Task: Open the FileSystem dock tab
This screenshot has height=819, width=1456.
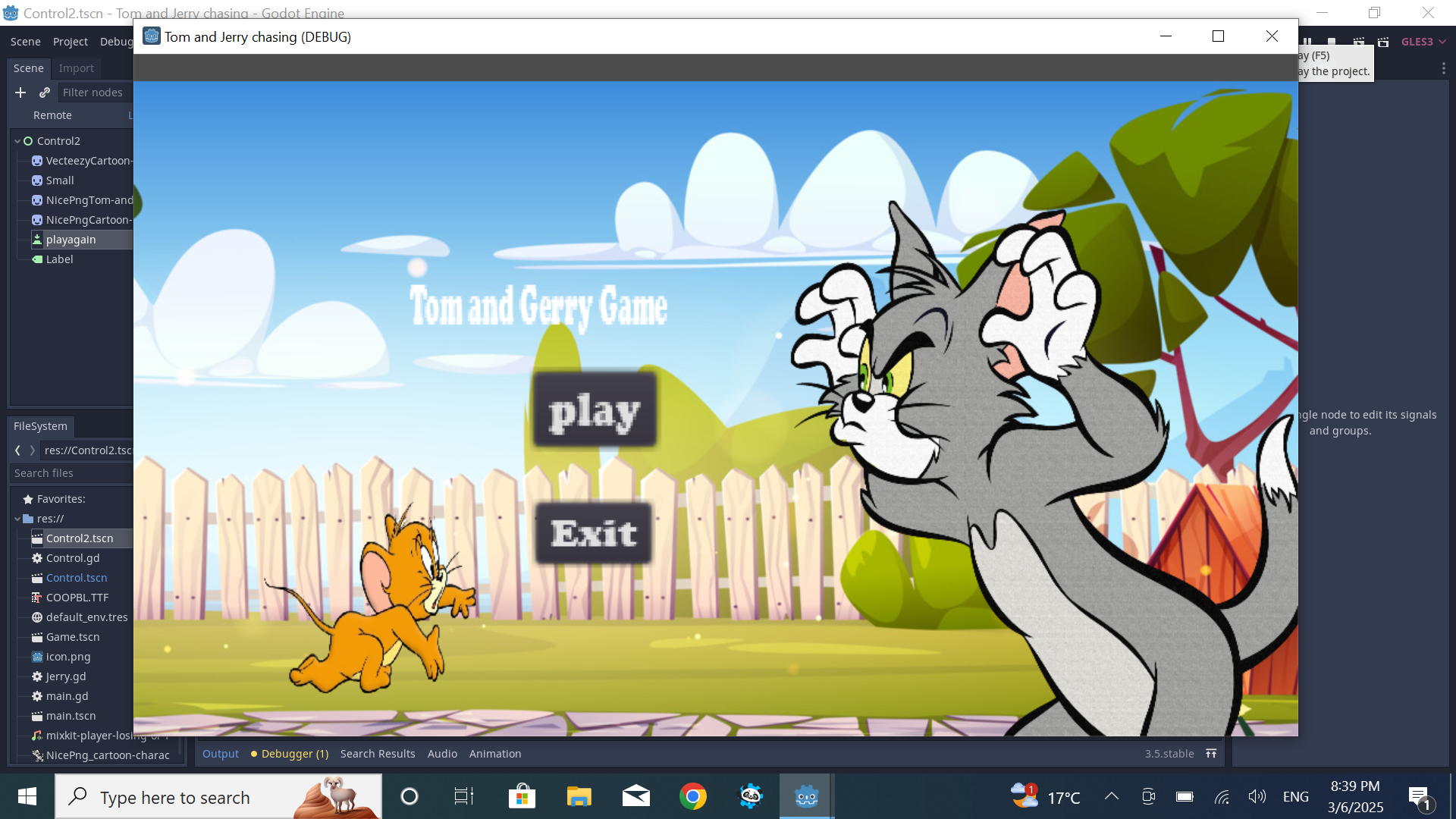Action: (x=40, y=426)
